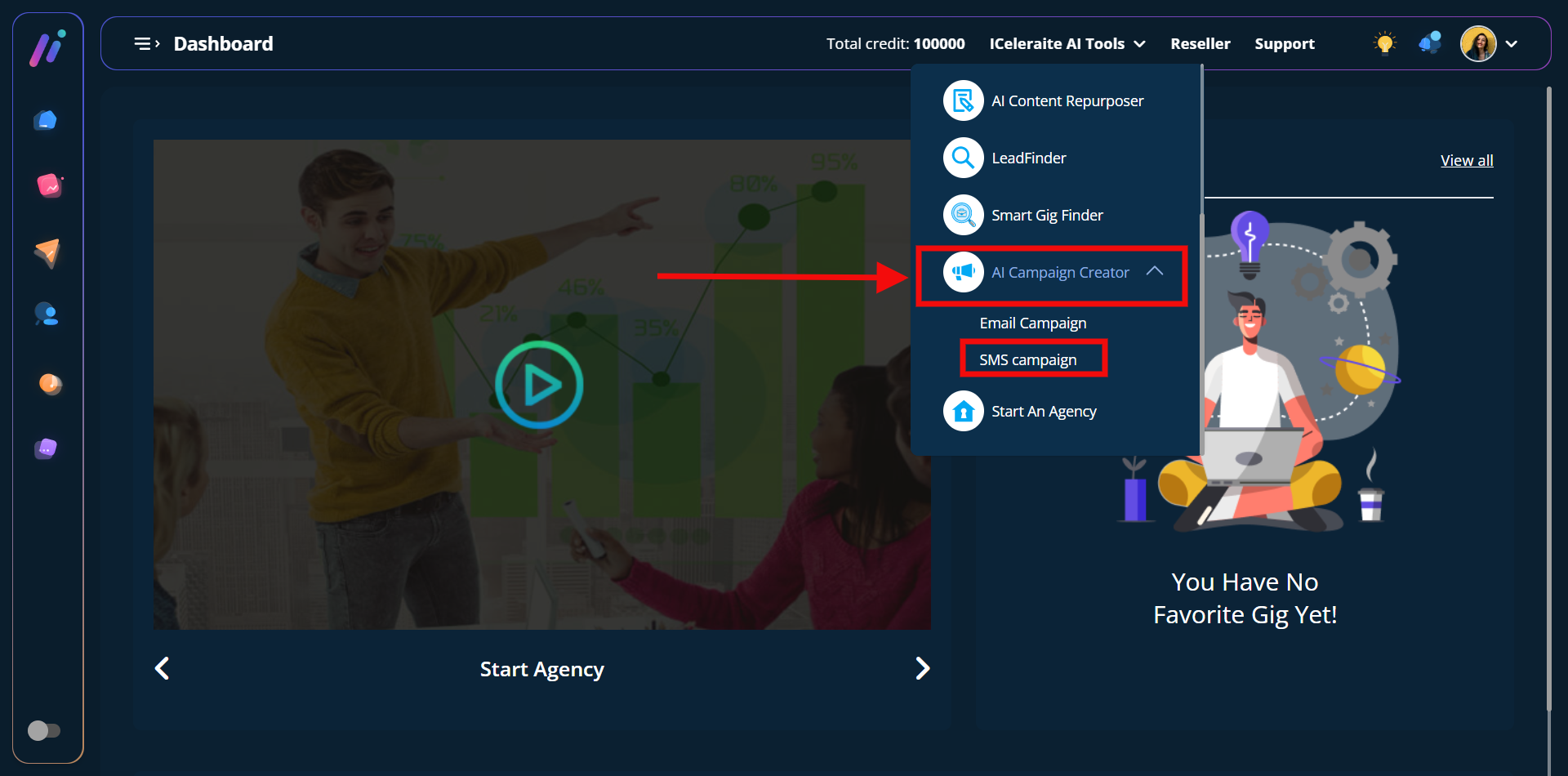
Task: Collapse the AI Campaign Creator submenu
Action: coord(1154,271)
